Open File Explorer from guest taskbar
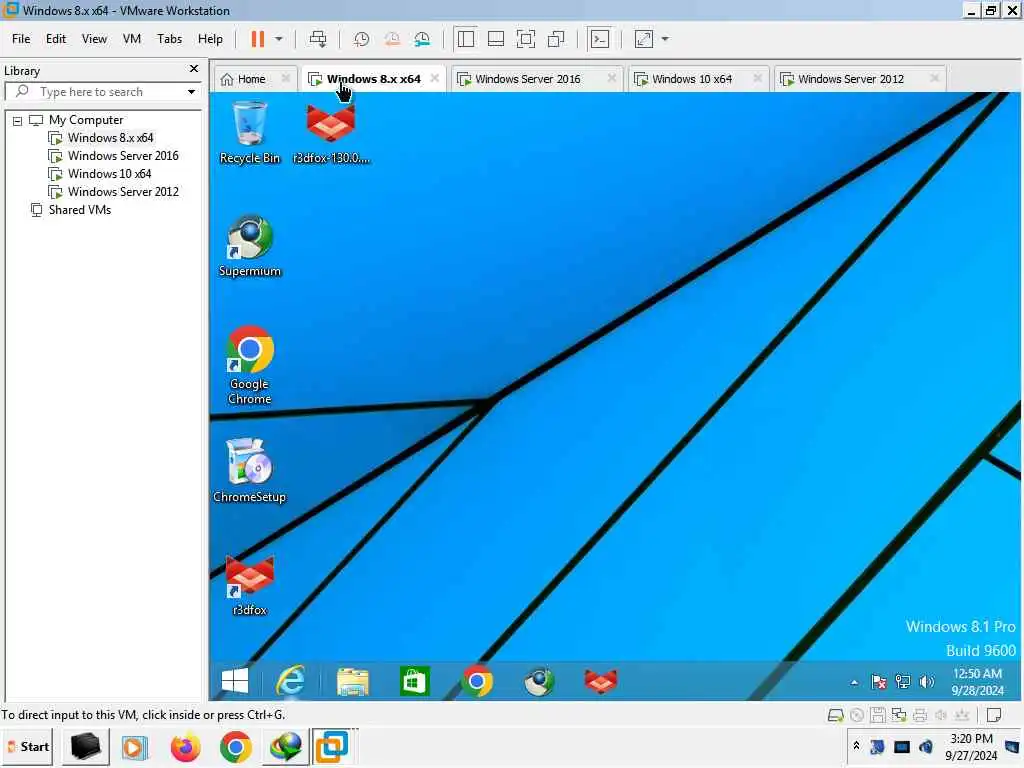This screenshot has height=768, width=1024. point(353,681)
